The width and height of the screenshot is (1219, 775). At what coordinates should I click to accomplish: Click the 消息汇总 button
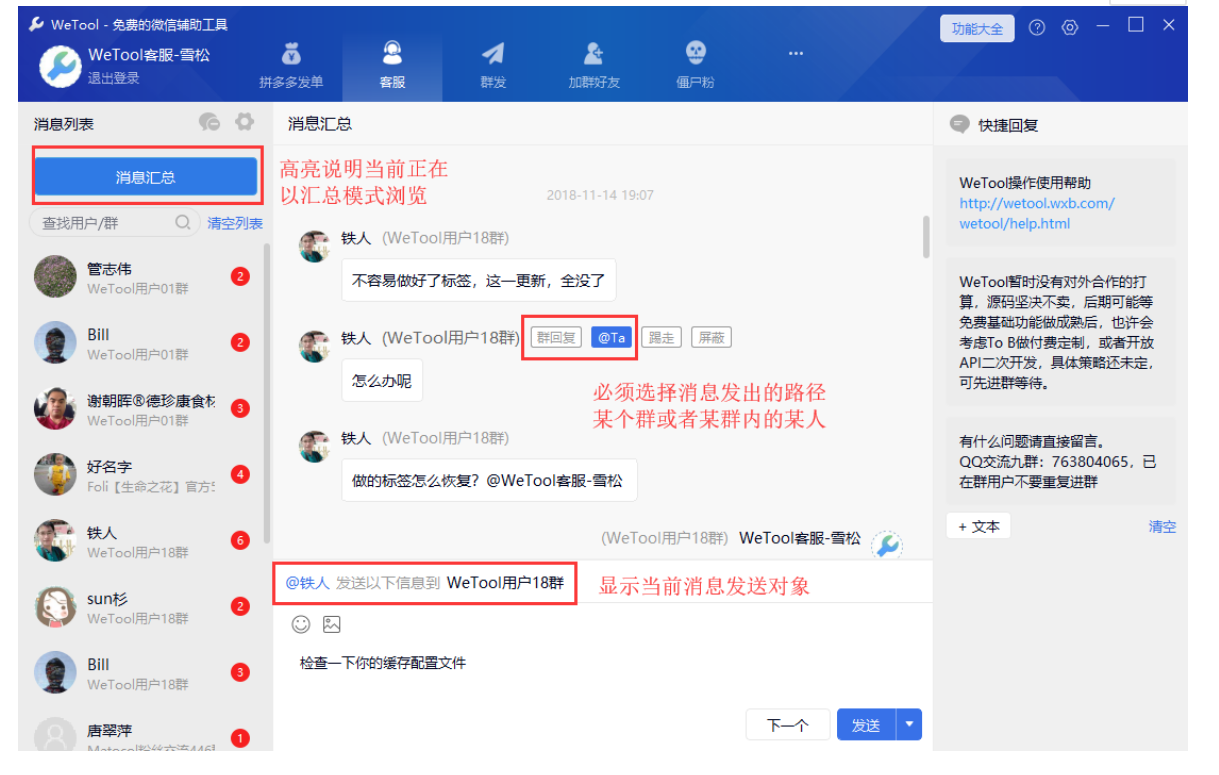(146, 177)
